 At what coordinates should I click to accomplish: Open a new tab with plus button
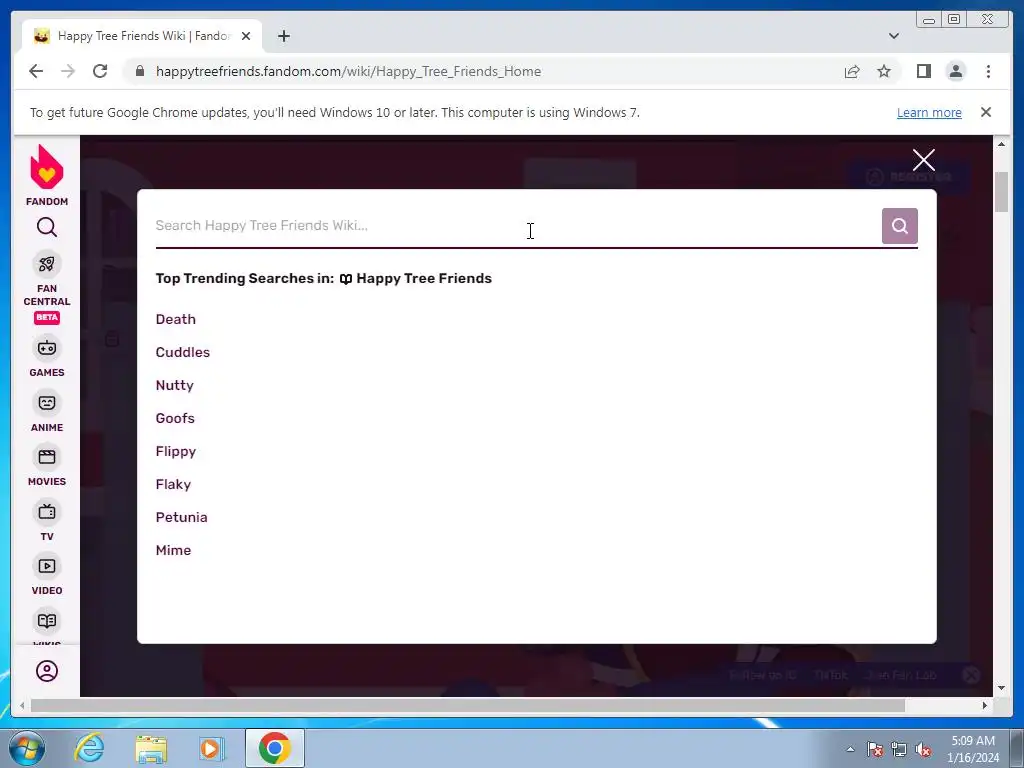[x=283, y=36]
